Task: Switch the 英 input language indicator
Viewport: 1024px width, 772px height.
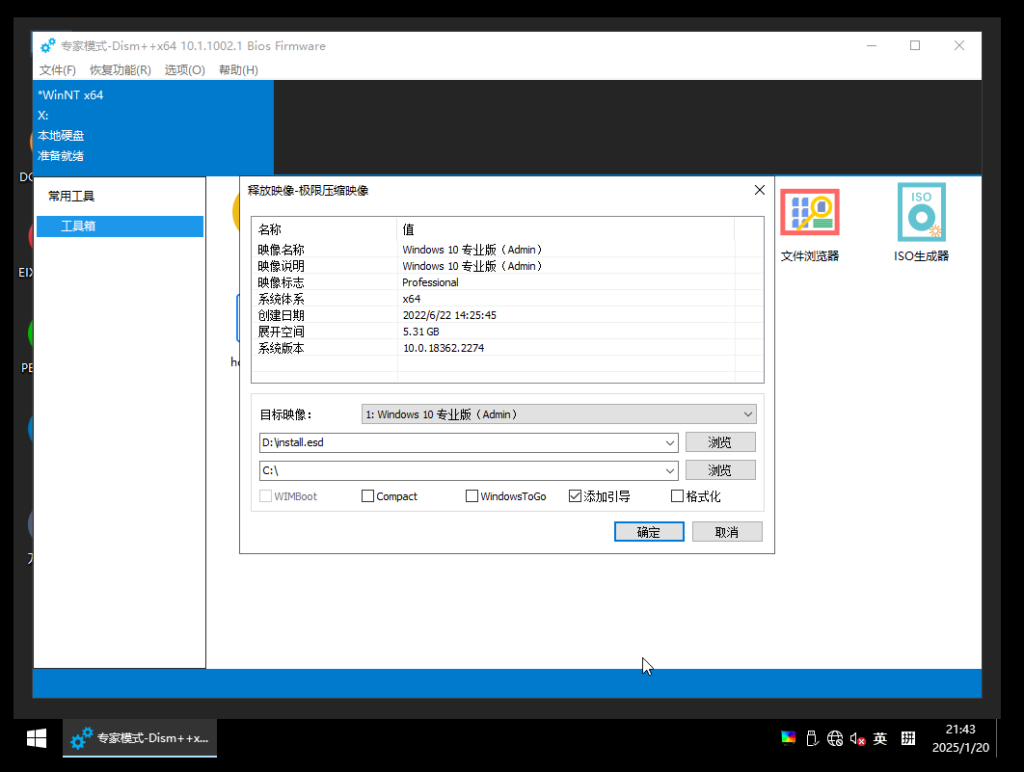Action: pyautogui.click(x=880, y=739)
